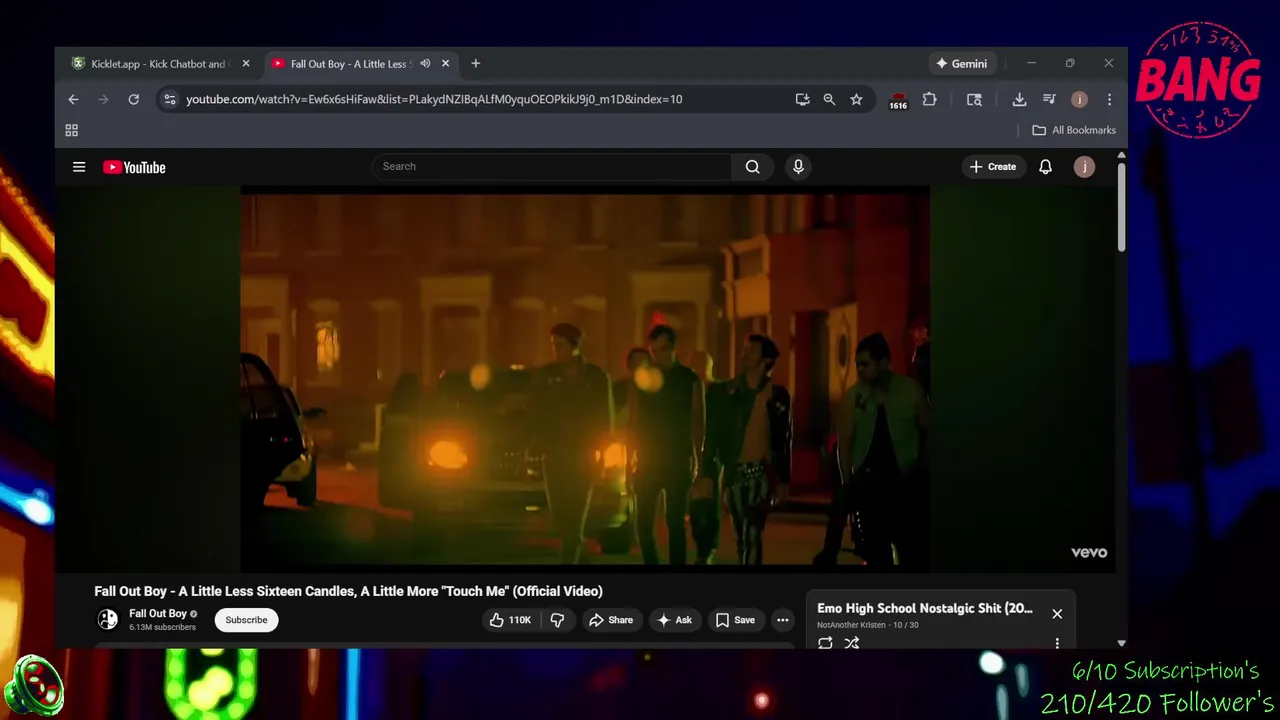The width and height of the screenshot is (1280, 720).
Task: Click the NotAnother Kristen - 10 / 30 text
Action: 868,625
